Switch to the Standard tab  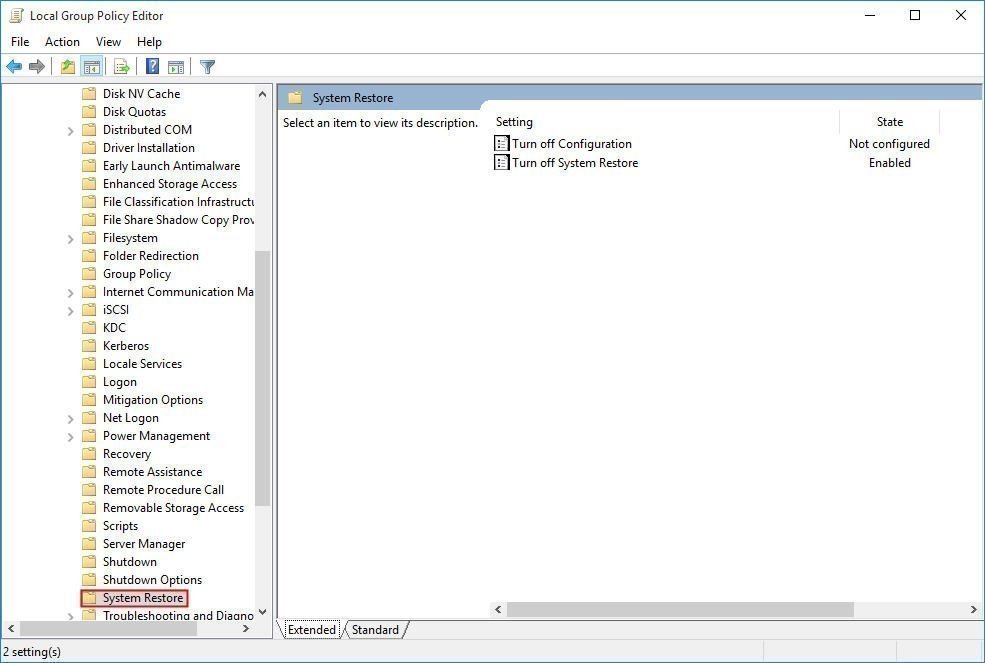point(375,630)
